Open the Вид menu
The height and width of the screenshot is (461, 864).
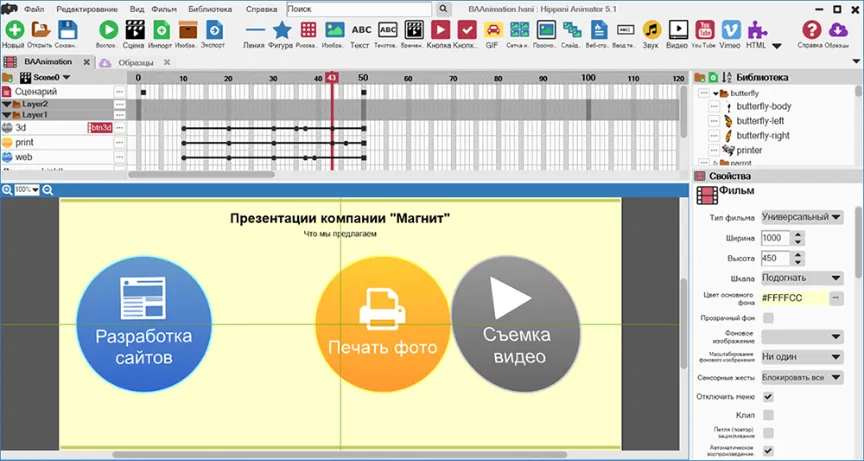click(137, 9)
